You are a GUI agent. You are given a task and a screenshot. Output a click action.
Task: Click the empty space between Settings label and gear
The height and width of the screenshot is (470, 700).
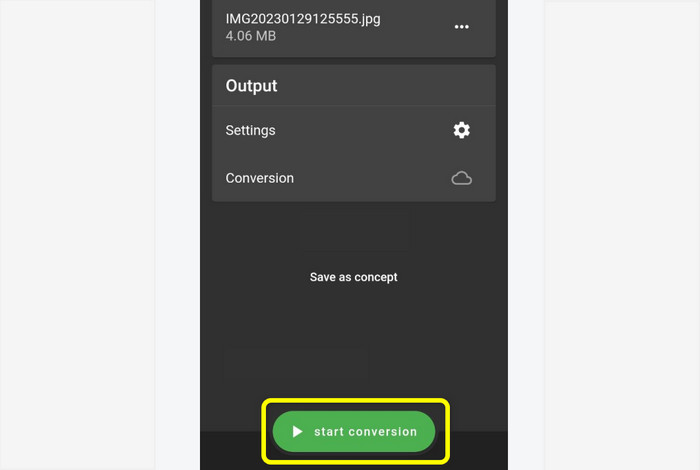point(364,130)
